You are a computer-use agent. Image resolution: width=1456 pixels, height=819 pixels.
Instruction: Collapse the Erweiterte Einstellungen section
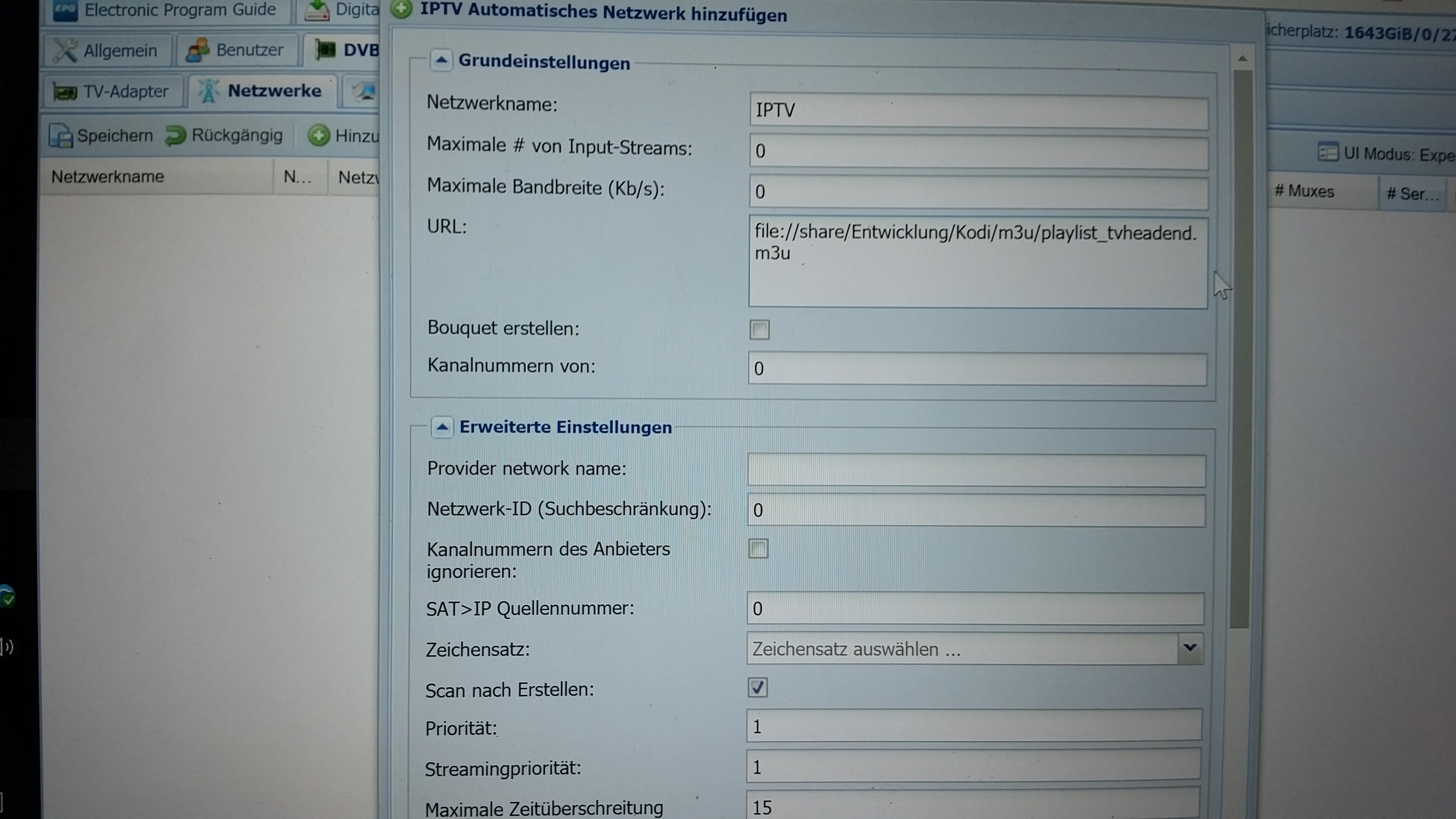pos(442,427)
